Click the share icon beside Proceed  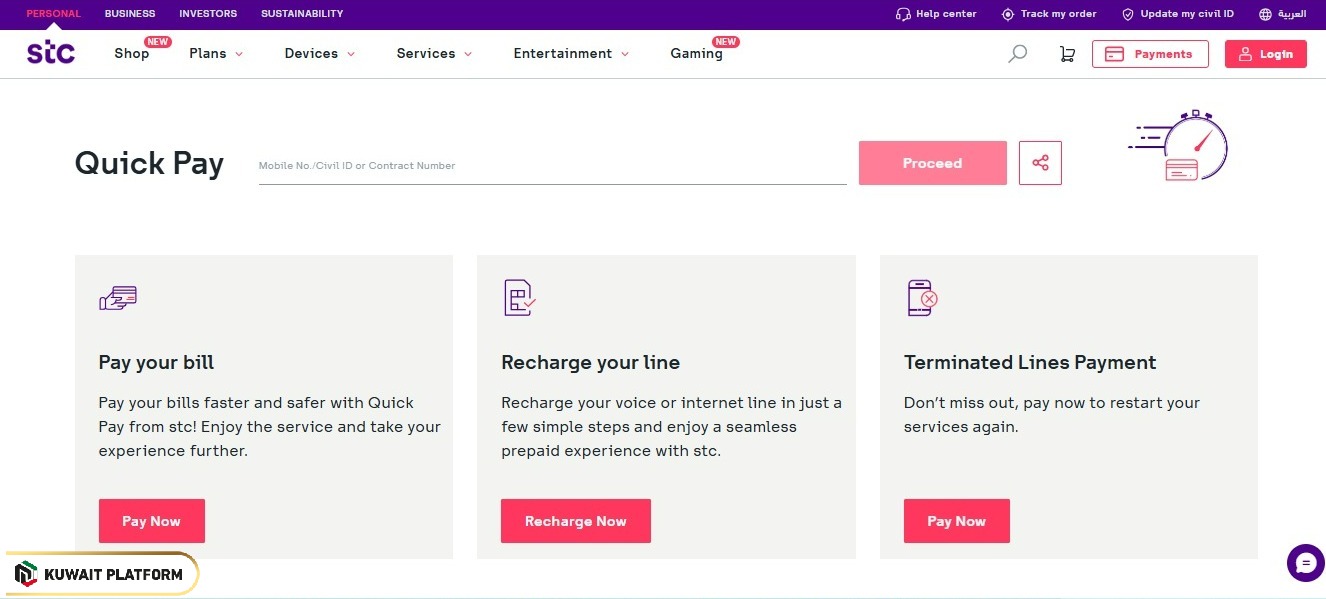point(1040,162)
